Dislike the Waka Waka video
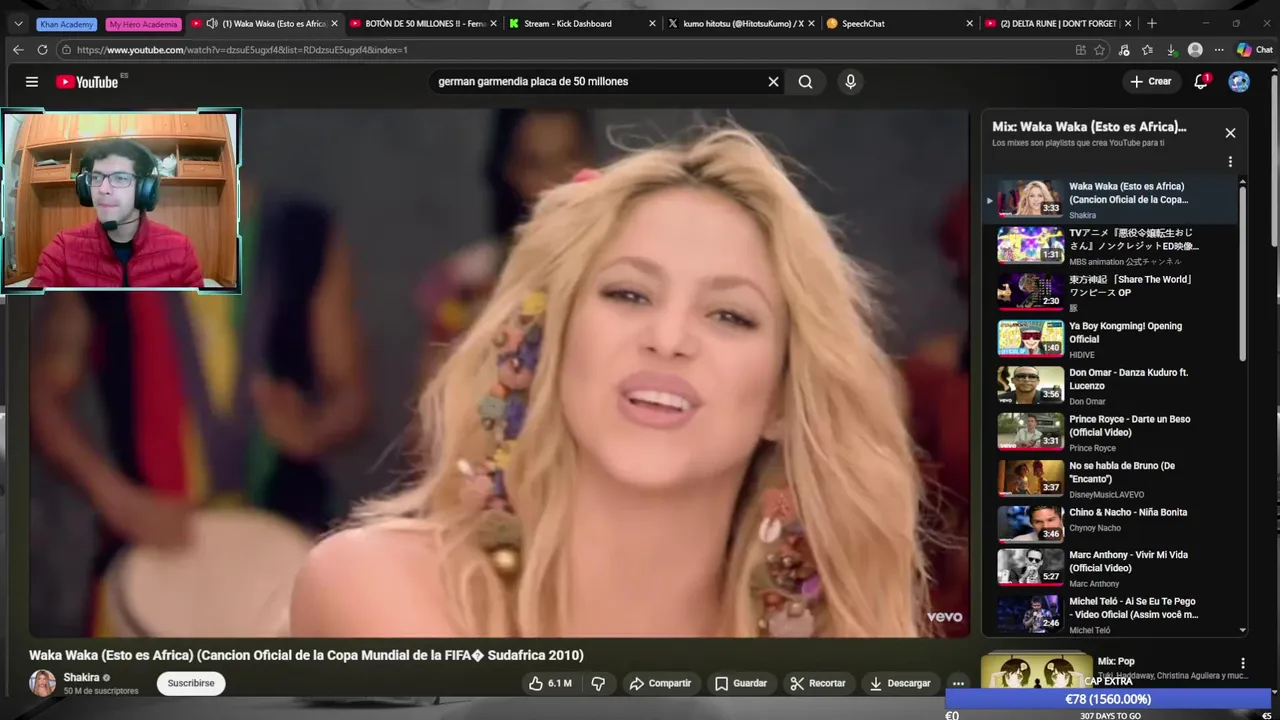 598,683
